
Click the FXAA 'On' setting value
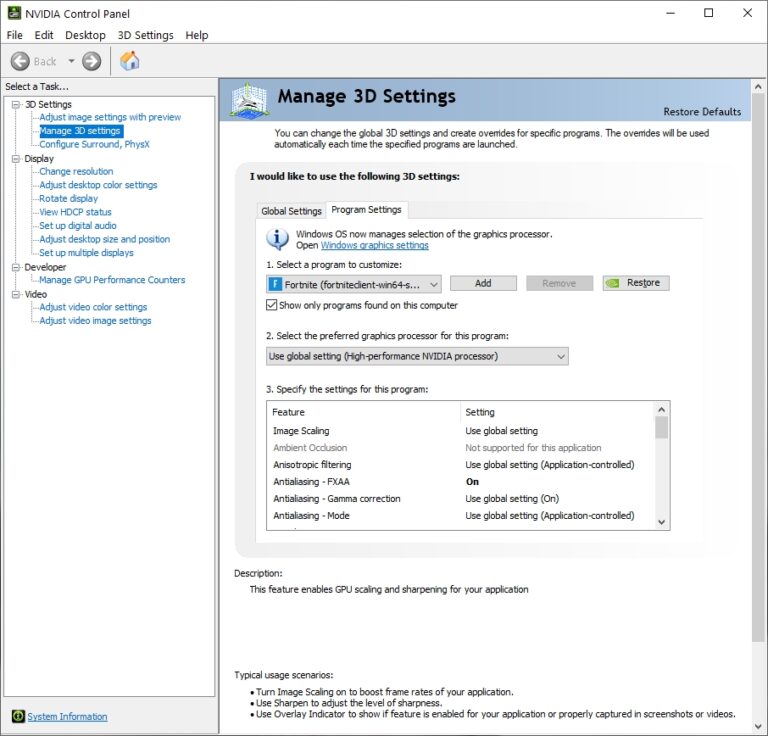pyautogui.click(x=472, y=482)
